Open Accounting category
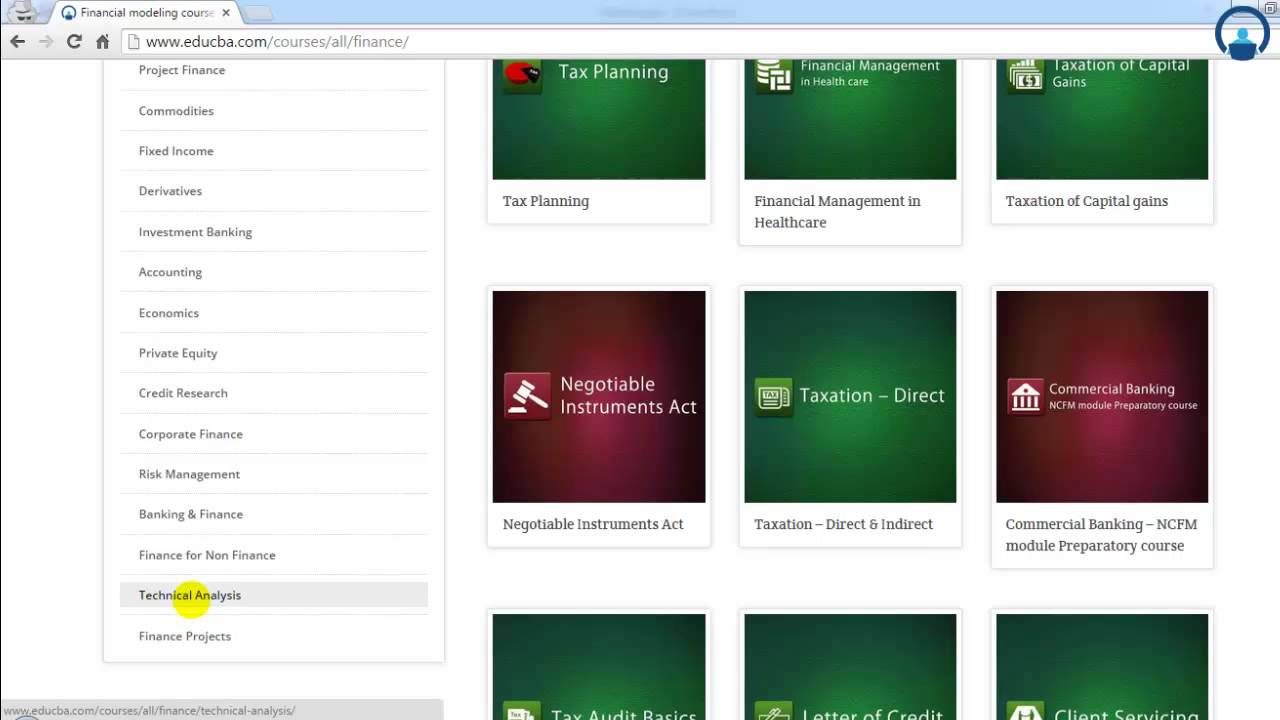 point(170,272)
